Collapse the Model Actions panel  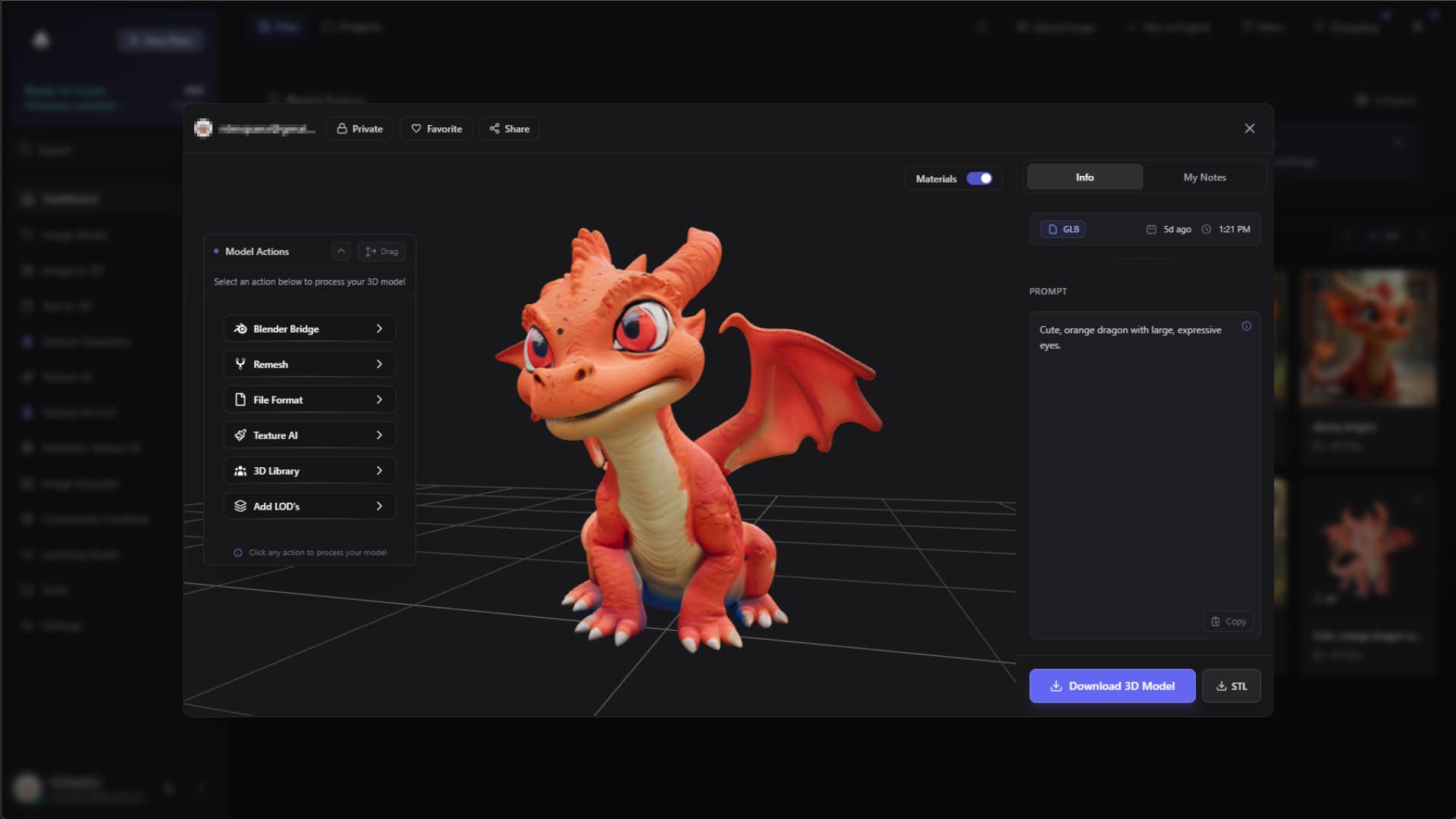(341, 251)
